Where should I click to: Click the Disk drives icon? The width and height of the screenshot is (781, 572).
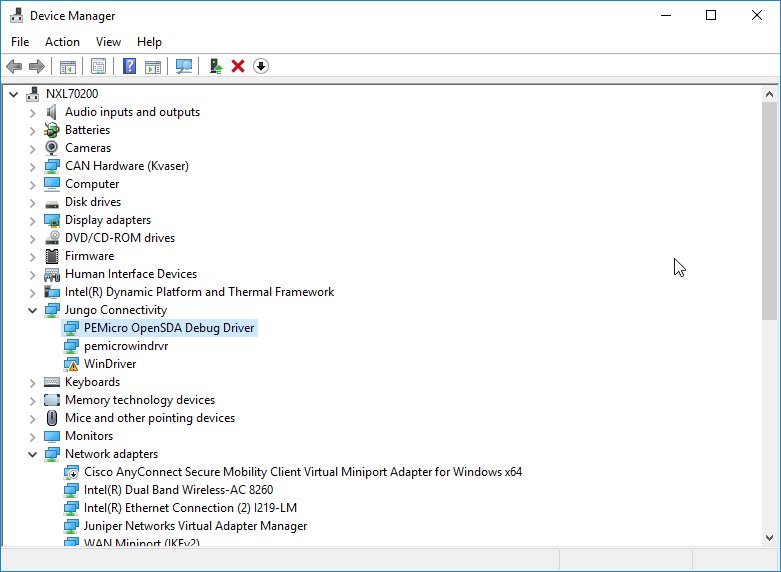pos(52,203)
